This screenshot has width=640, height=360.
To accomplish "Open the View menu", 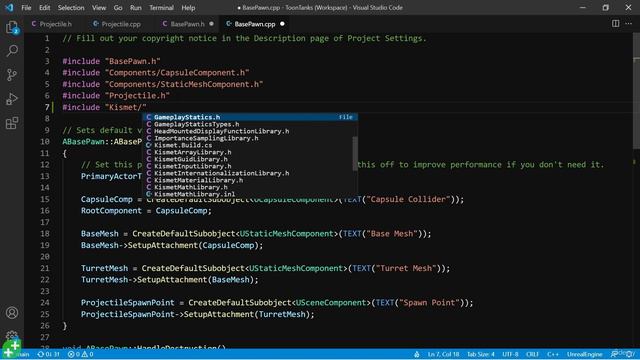I will point(99,7).
